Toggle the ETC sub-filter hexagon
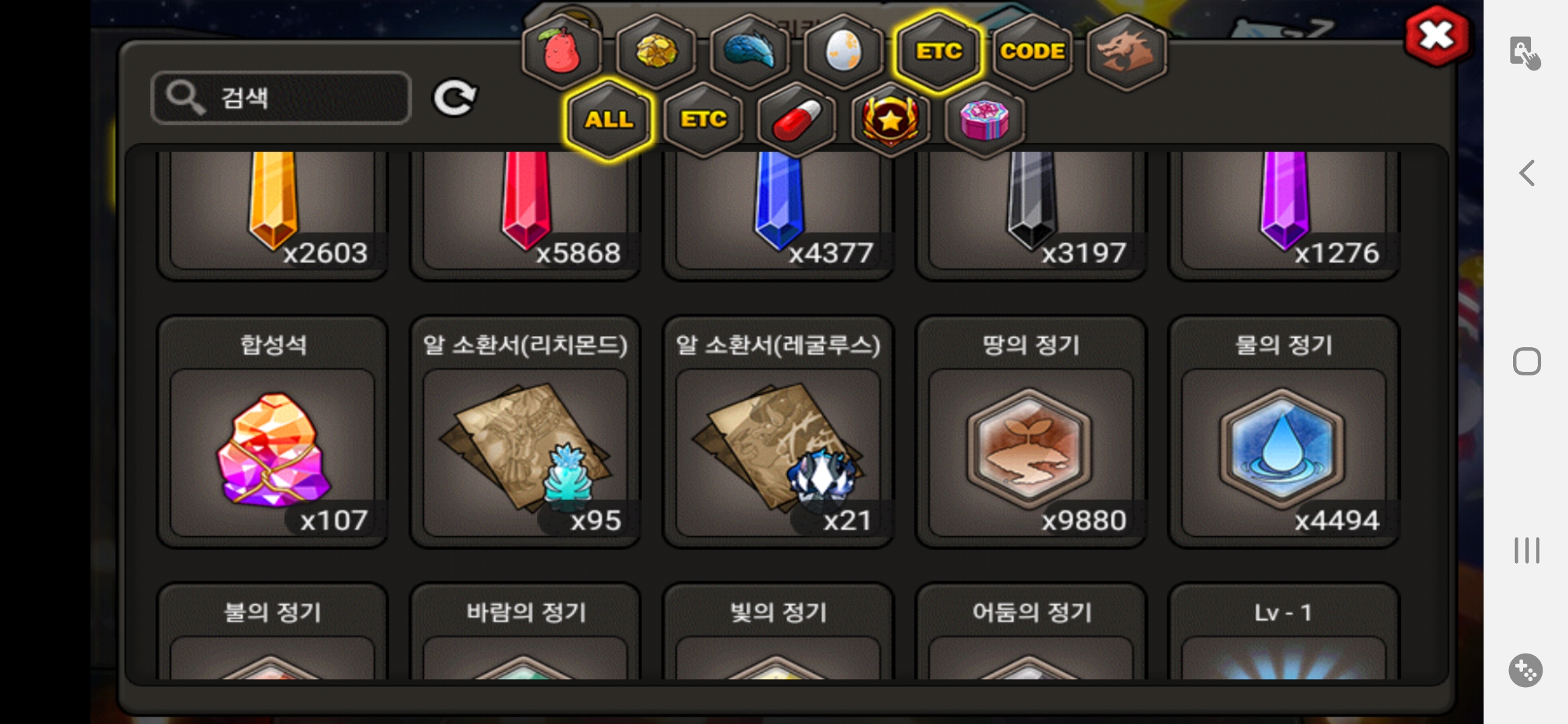The height and width of the screenshot is (724, 1568). click(703, 120)
